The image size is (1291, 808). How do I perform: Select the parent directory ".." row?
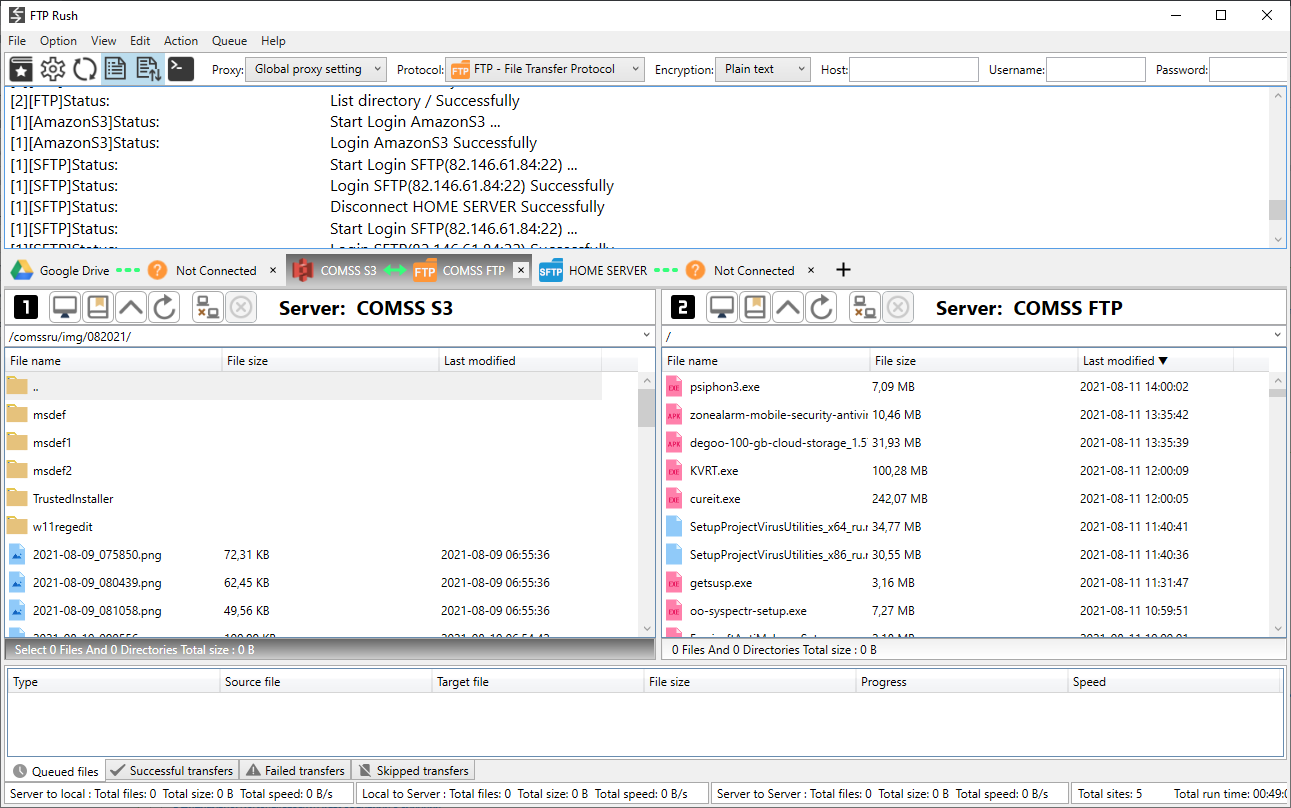tap(304, 386)
